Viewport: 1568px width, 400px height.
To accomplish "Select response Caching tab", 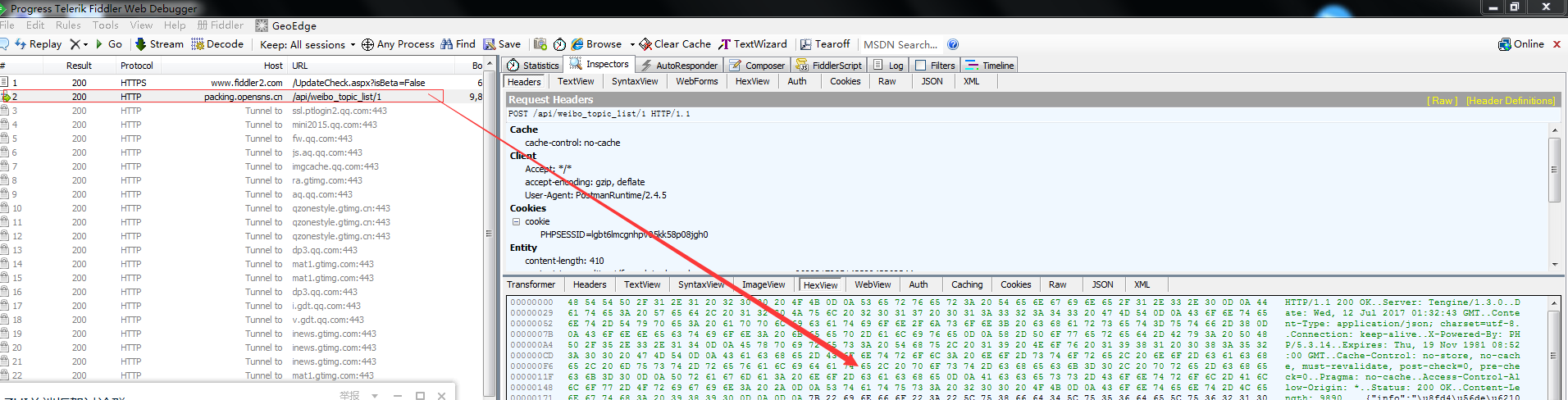I will click(x=967, y=284).
